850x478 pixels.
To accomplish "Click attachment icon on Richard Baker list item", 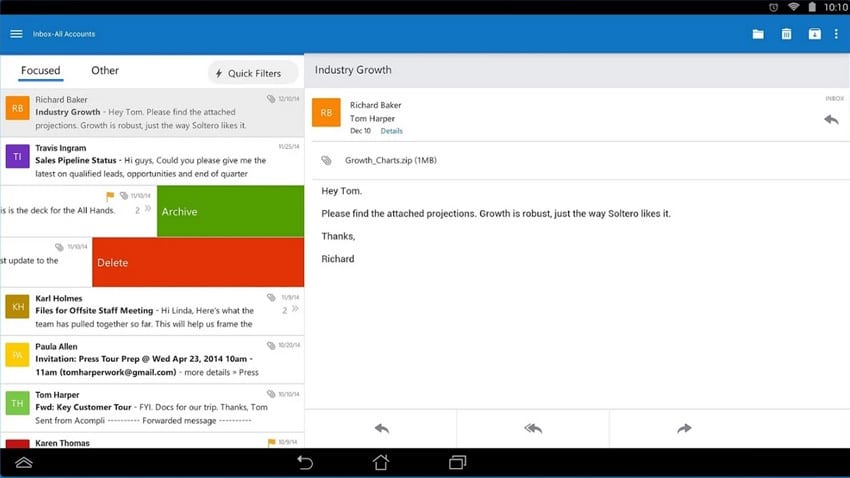I will click(271, 99).
